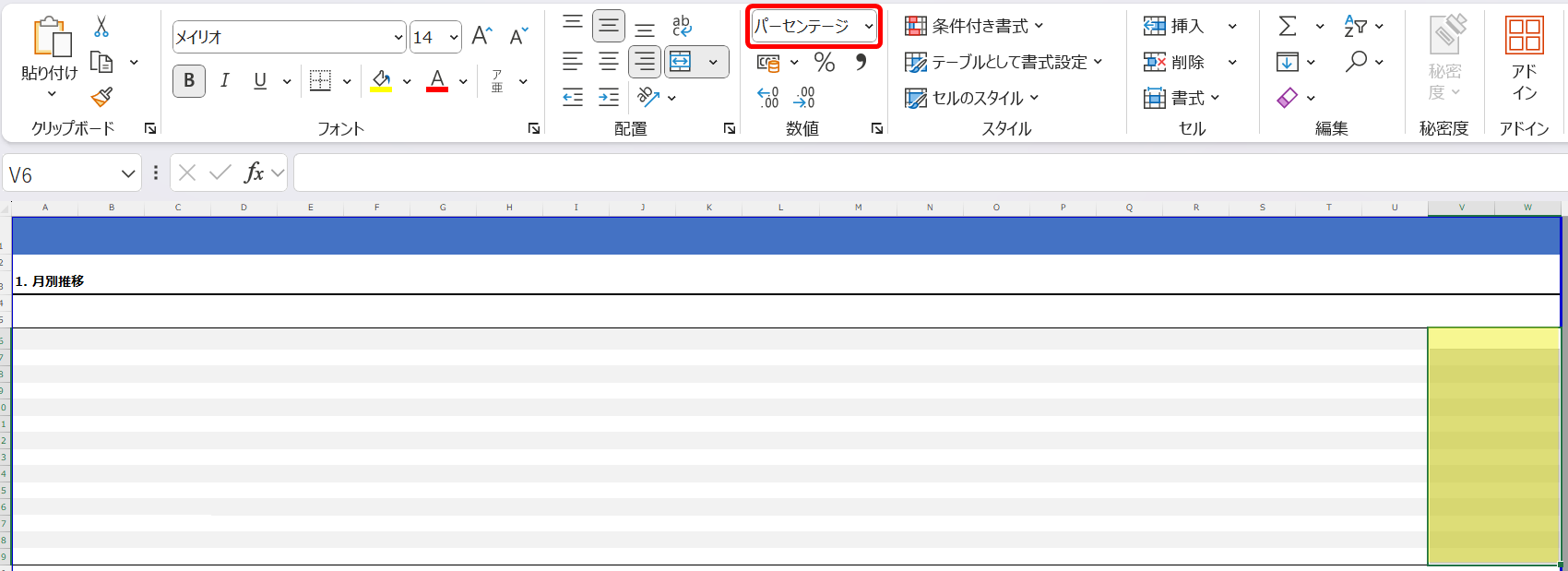
Task: Open the セルのスタイル menu
Action: pos(972,98)
